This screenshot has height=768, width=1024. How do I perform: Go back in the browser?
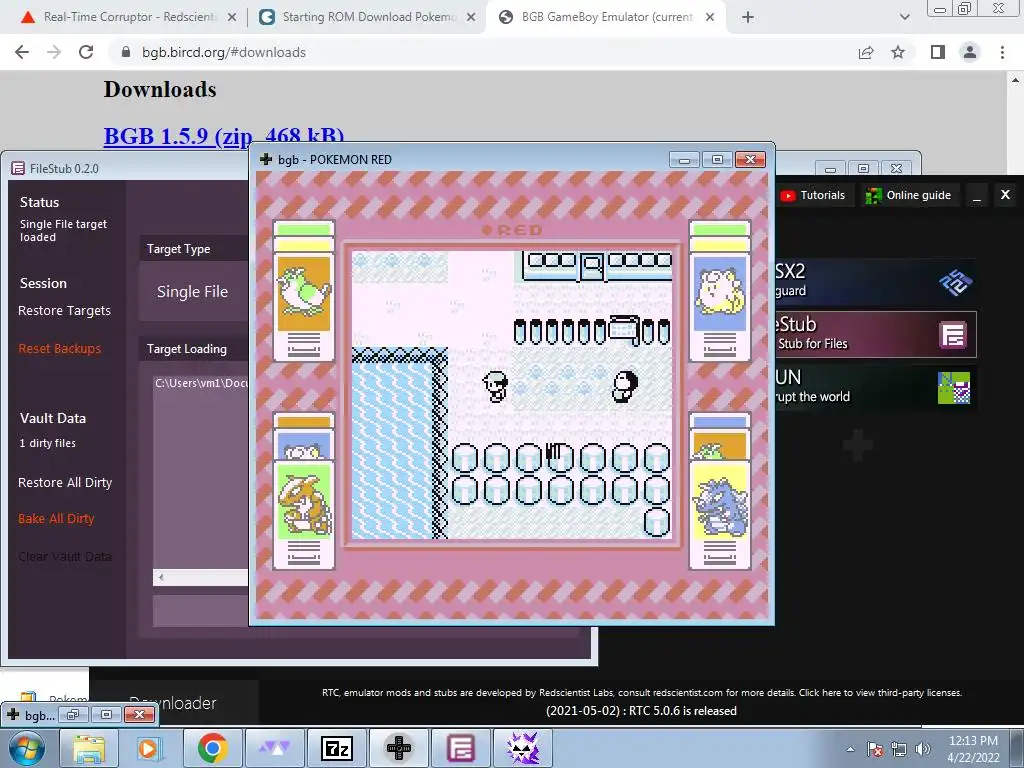click(x=22, y=52)
